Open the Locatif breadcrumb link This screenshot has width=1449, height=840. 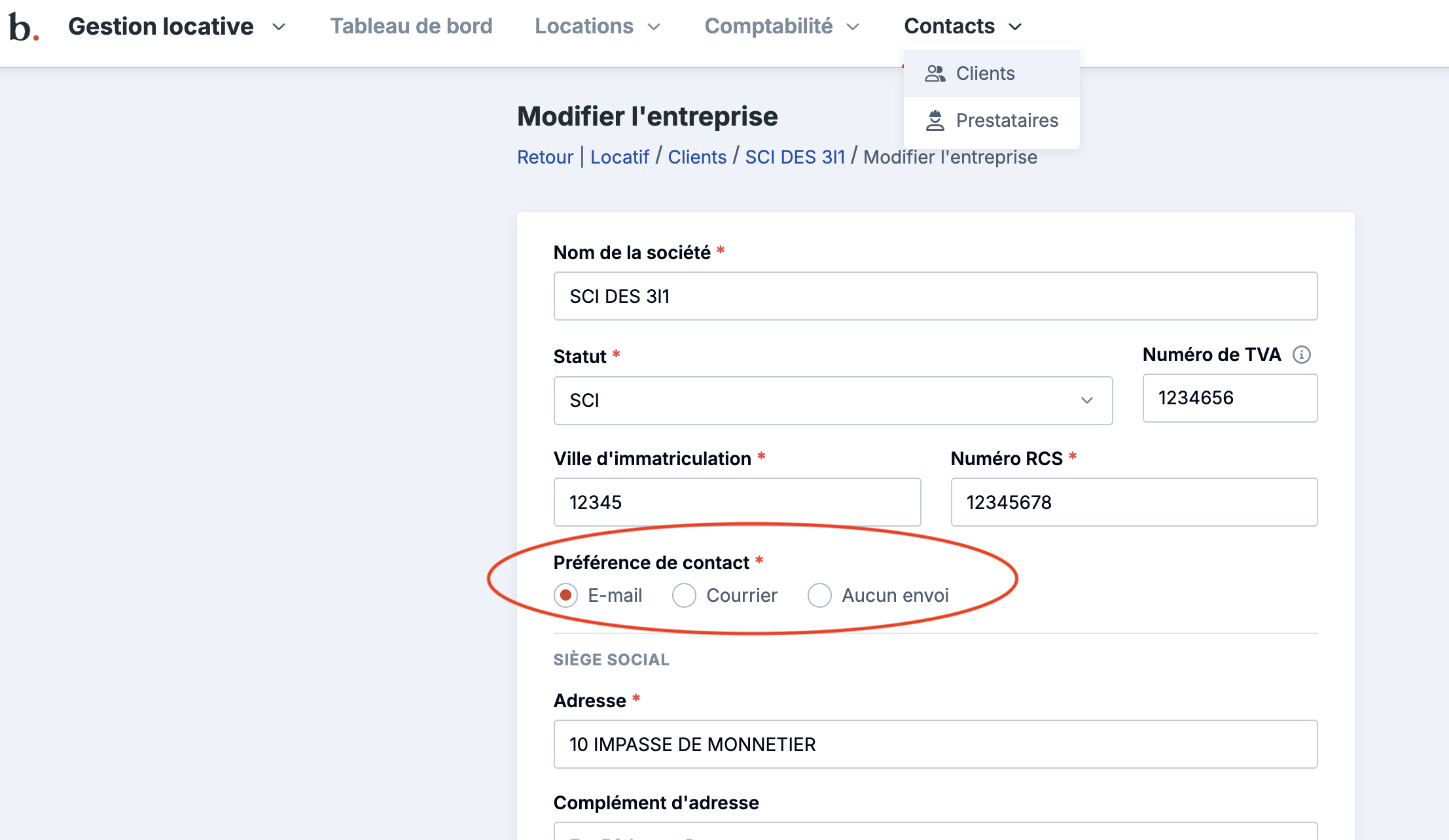click(619, 157)
